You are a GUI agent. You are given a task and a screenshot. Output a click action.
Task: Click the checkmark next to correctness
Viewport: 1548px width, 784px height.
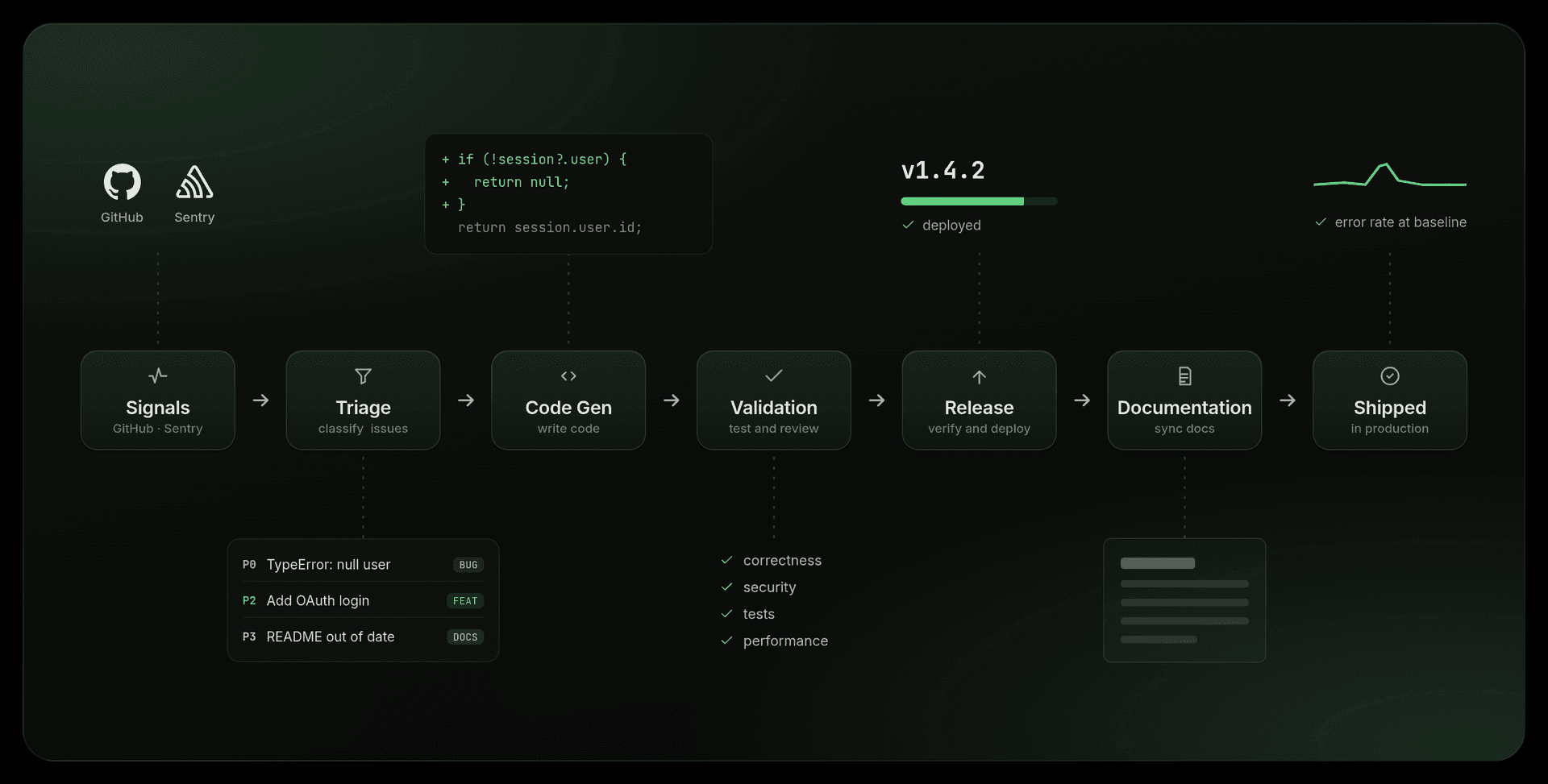pyautogui.click(x=726, y=560)
